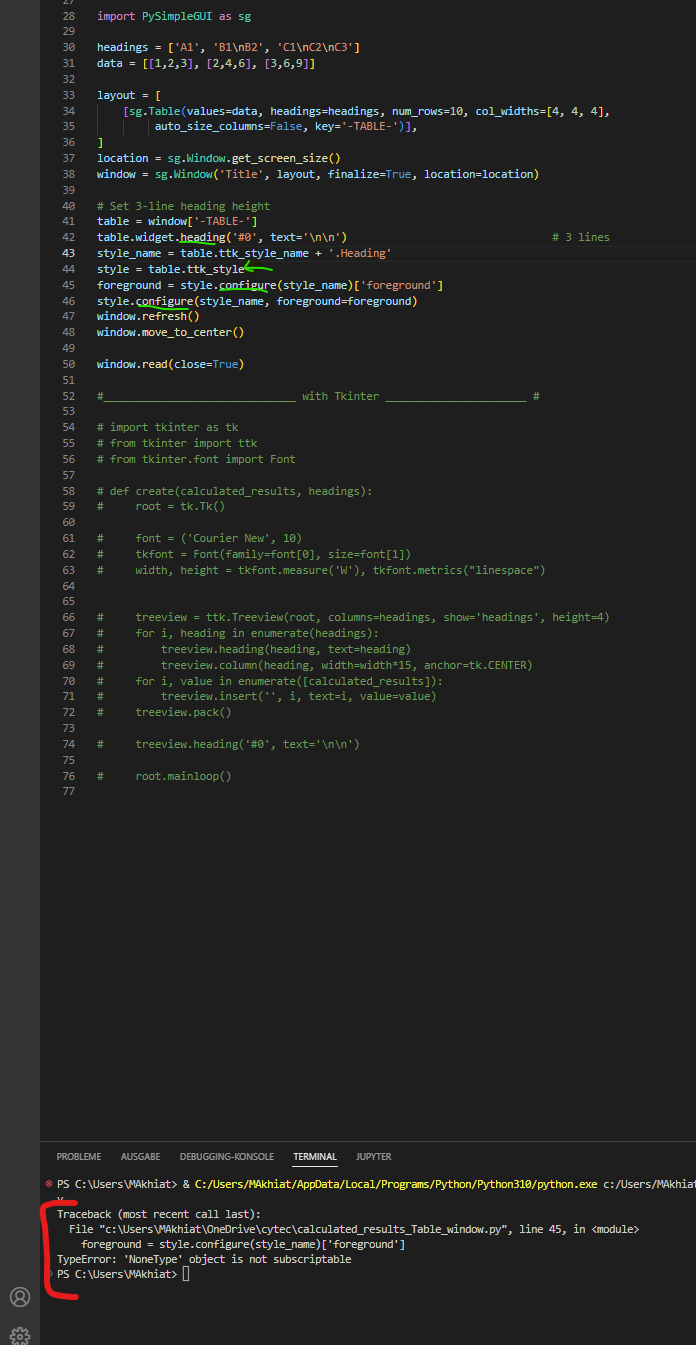Screen dimensions: 696x1345
Task: Open the AUSGABE panel
Action: (x=140, y=1156)
